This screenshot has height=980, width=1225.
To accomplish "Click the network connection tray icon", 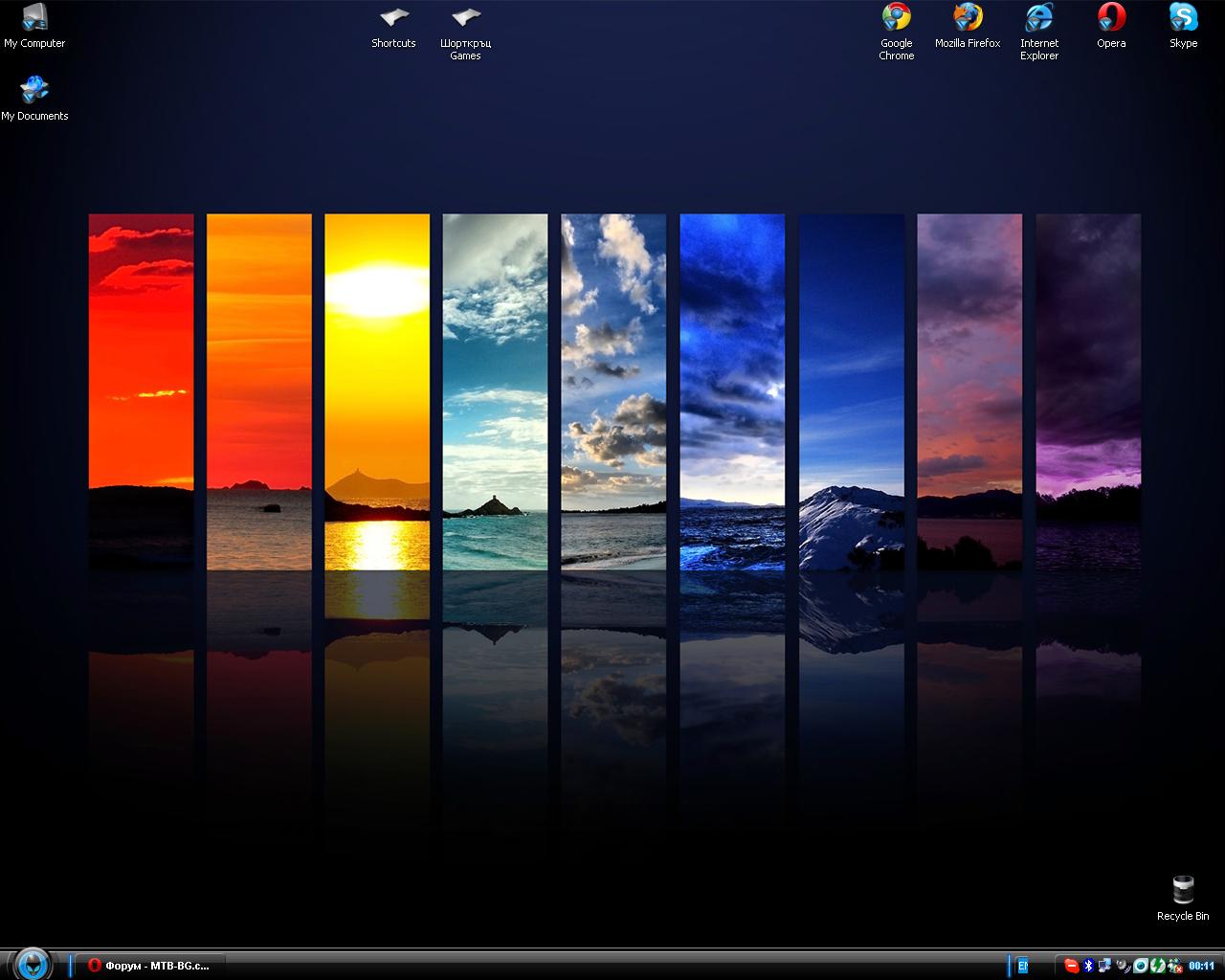I will click(x=1104, y=966).
